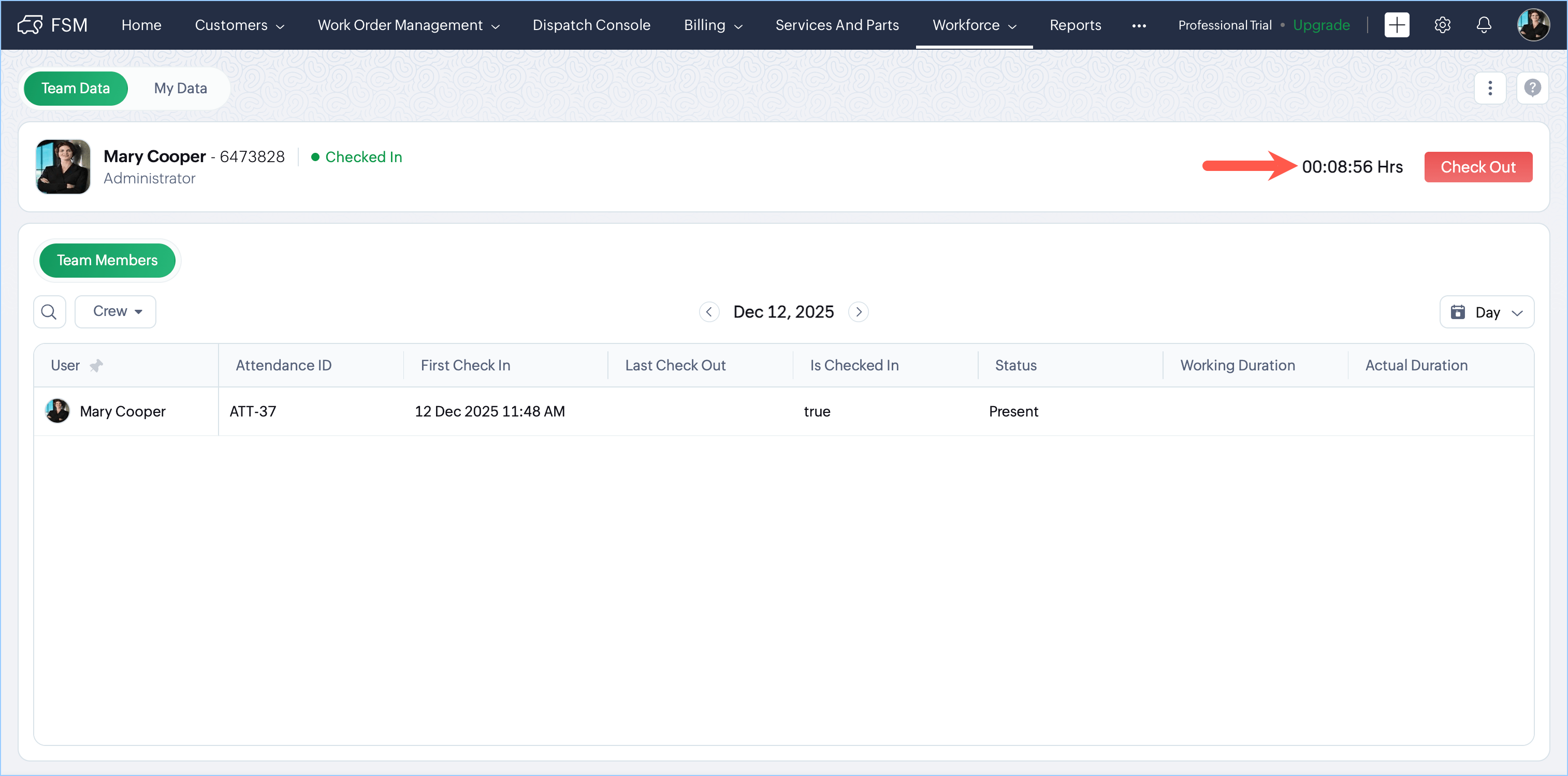Open the Reports menu item
The height and width of the screenshot is (776, 1568).
[x=1075, y=25]
